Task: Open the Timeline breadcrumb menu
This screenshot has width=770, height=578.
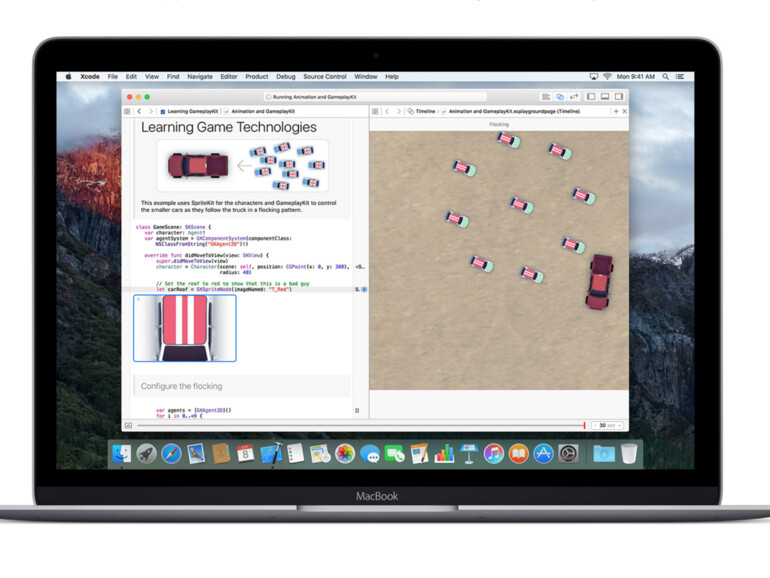Action: click(x=421, y=111)
